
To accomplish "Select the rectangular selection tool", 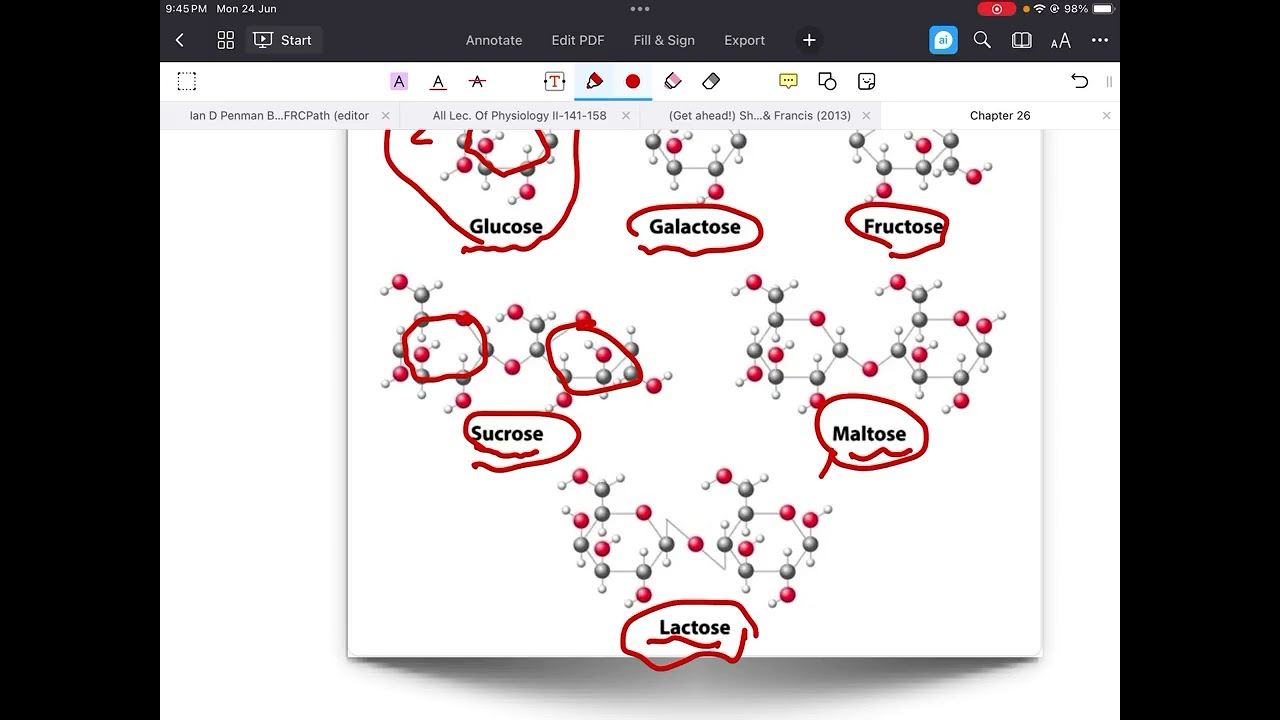I will pos(187,81).
